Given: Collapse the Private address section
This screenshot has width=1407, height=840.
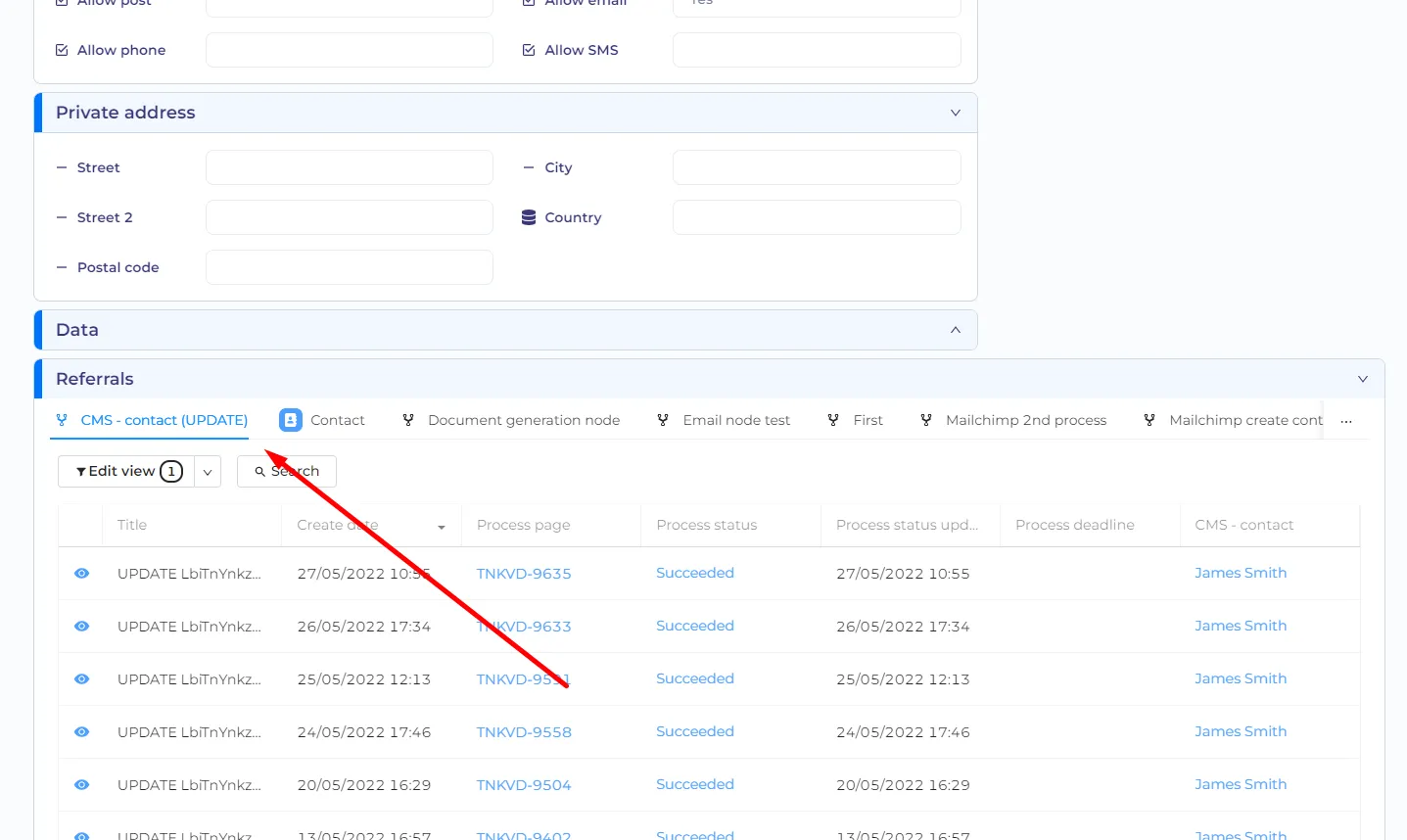Looking at the screenshot, I should coord(956,113).
